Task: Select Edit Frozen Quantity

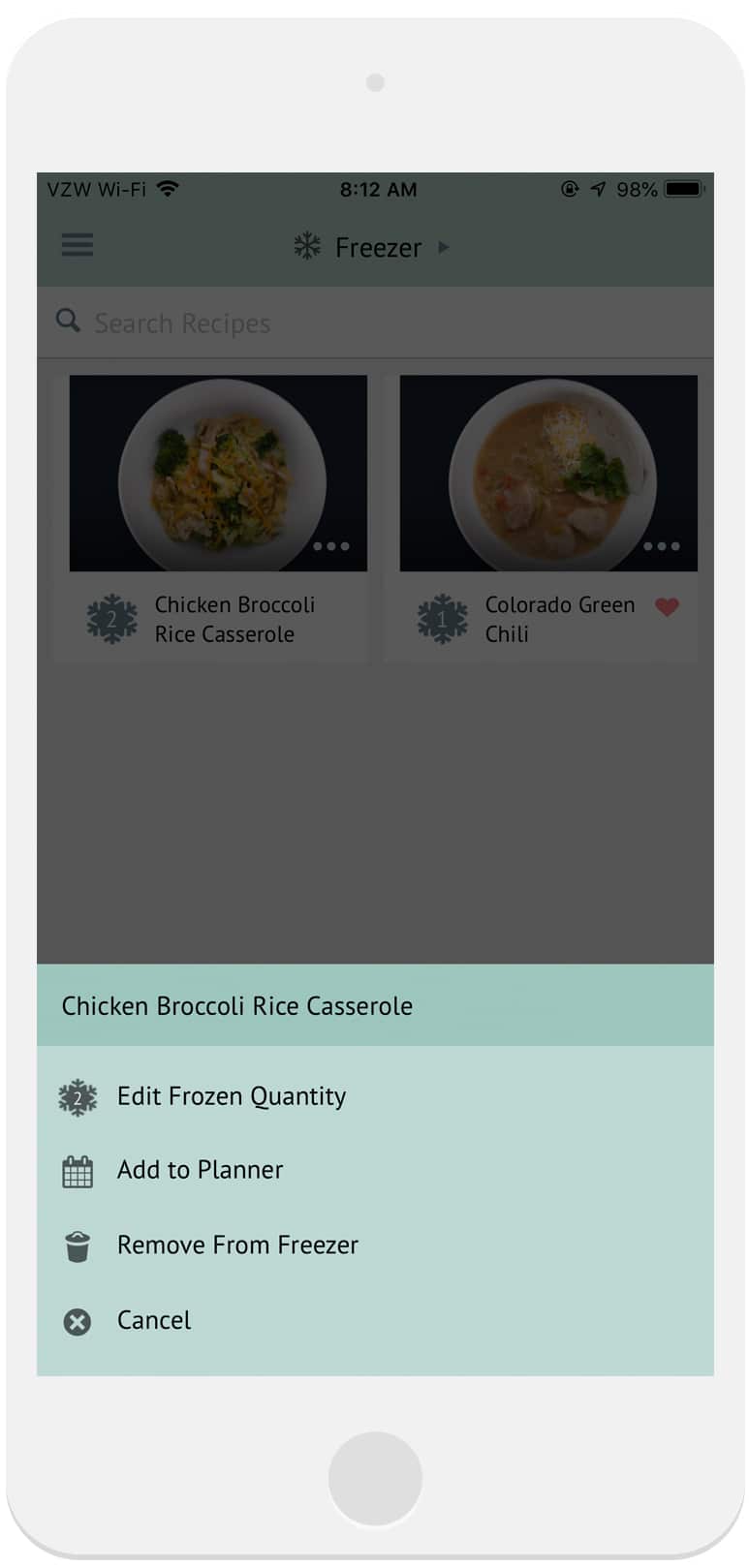Action: [x=232, y=1096]
